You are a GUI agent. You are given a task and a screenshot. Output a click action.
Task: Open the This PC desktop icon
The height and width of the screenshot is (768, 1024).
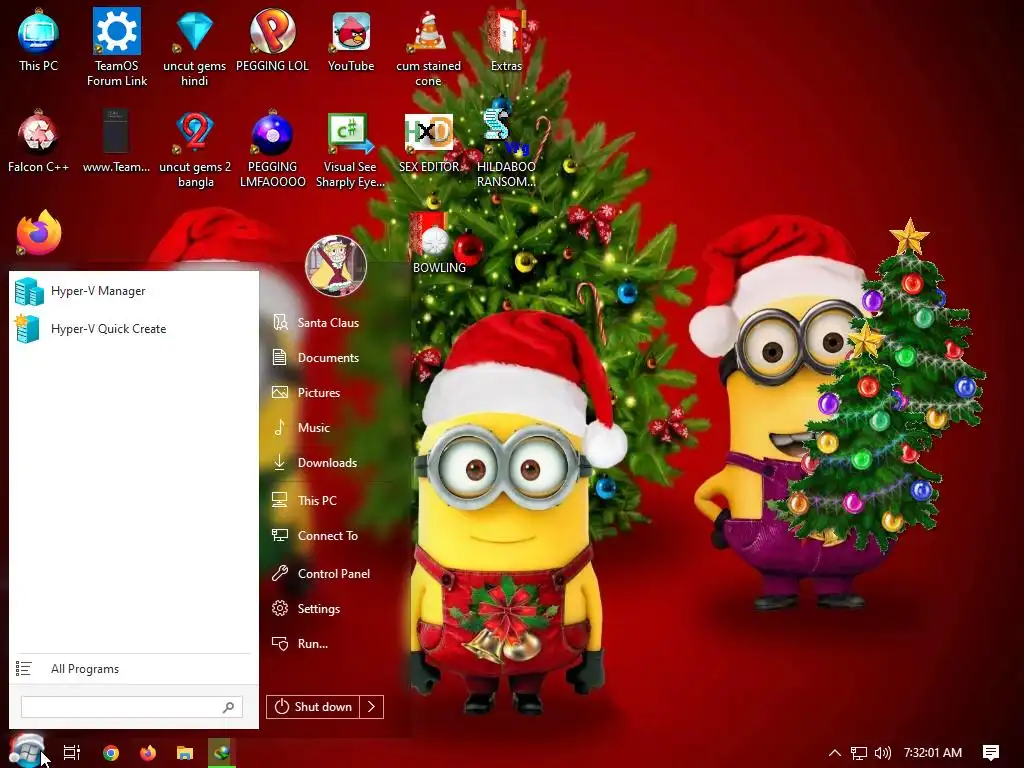(38, 39)
